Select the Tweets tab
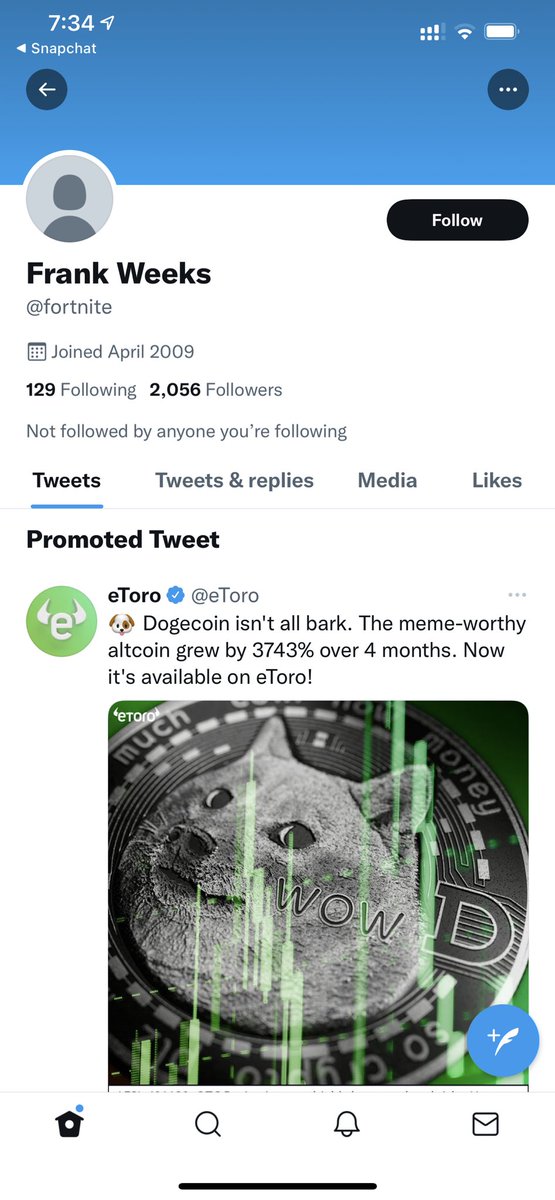 pyautogui.click(x=66, y=480)
